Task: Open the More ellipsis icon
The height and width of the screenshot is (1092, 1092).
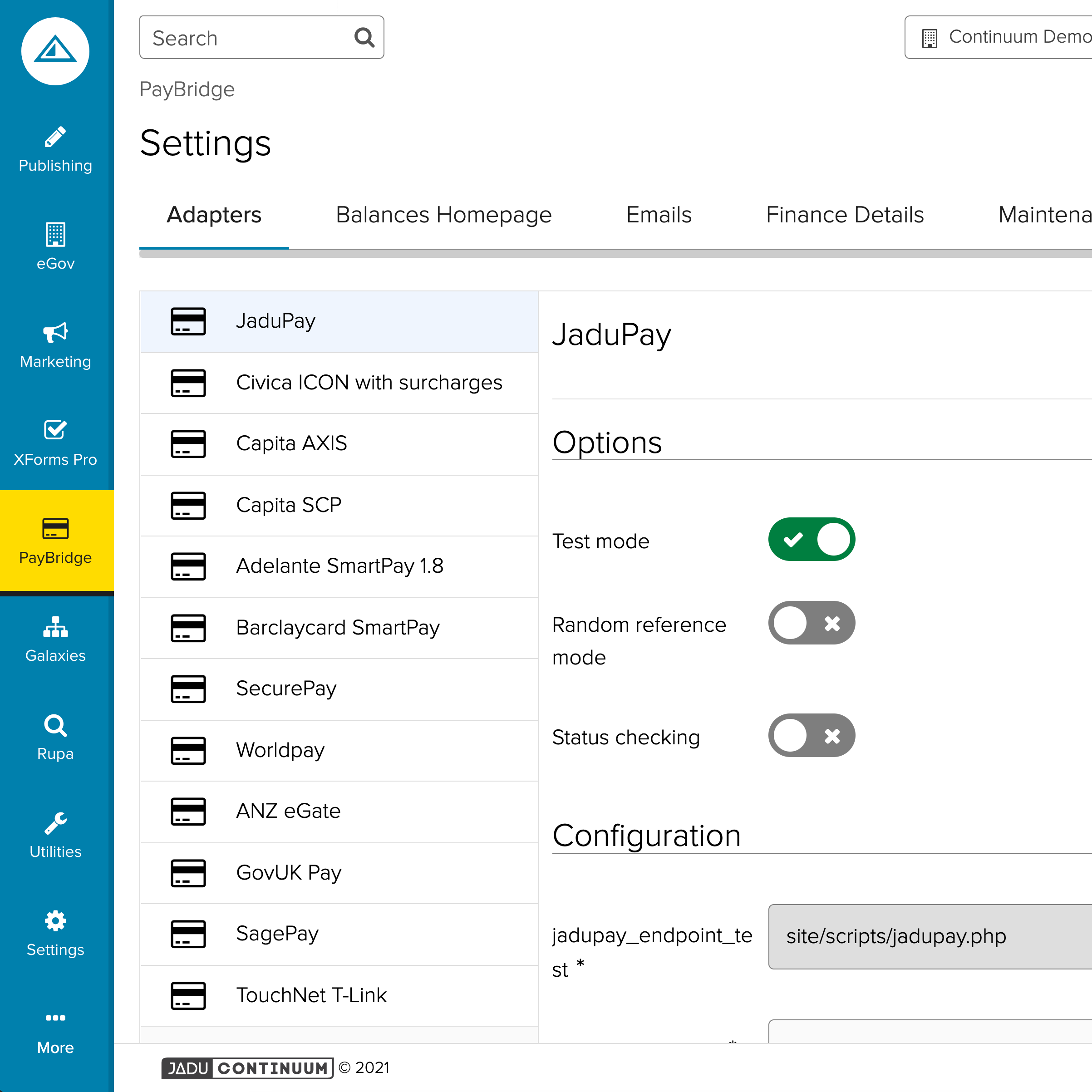Action: pyautogui.click(x=55, y=1018)
